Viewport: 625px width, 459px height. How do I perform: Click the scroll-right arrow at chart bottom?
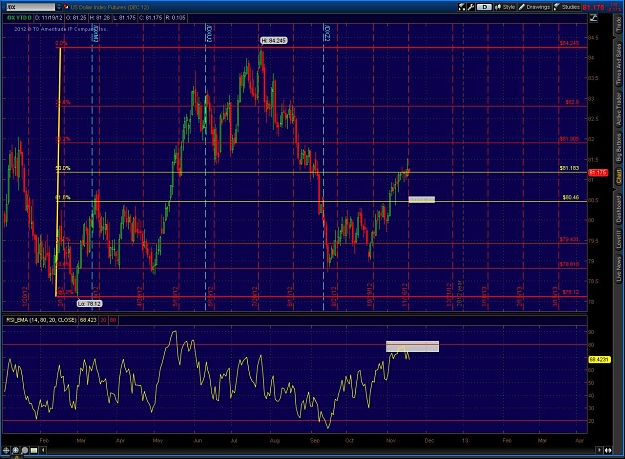(599, 450)
